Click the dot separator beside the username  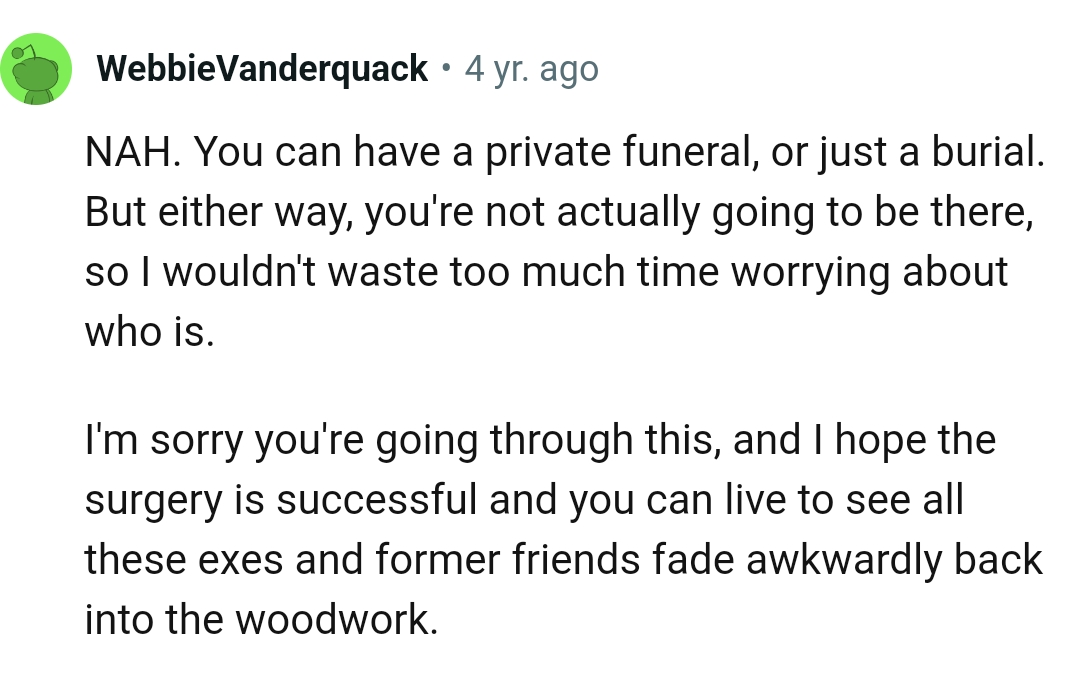pos(446,69)
